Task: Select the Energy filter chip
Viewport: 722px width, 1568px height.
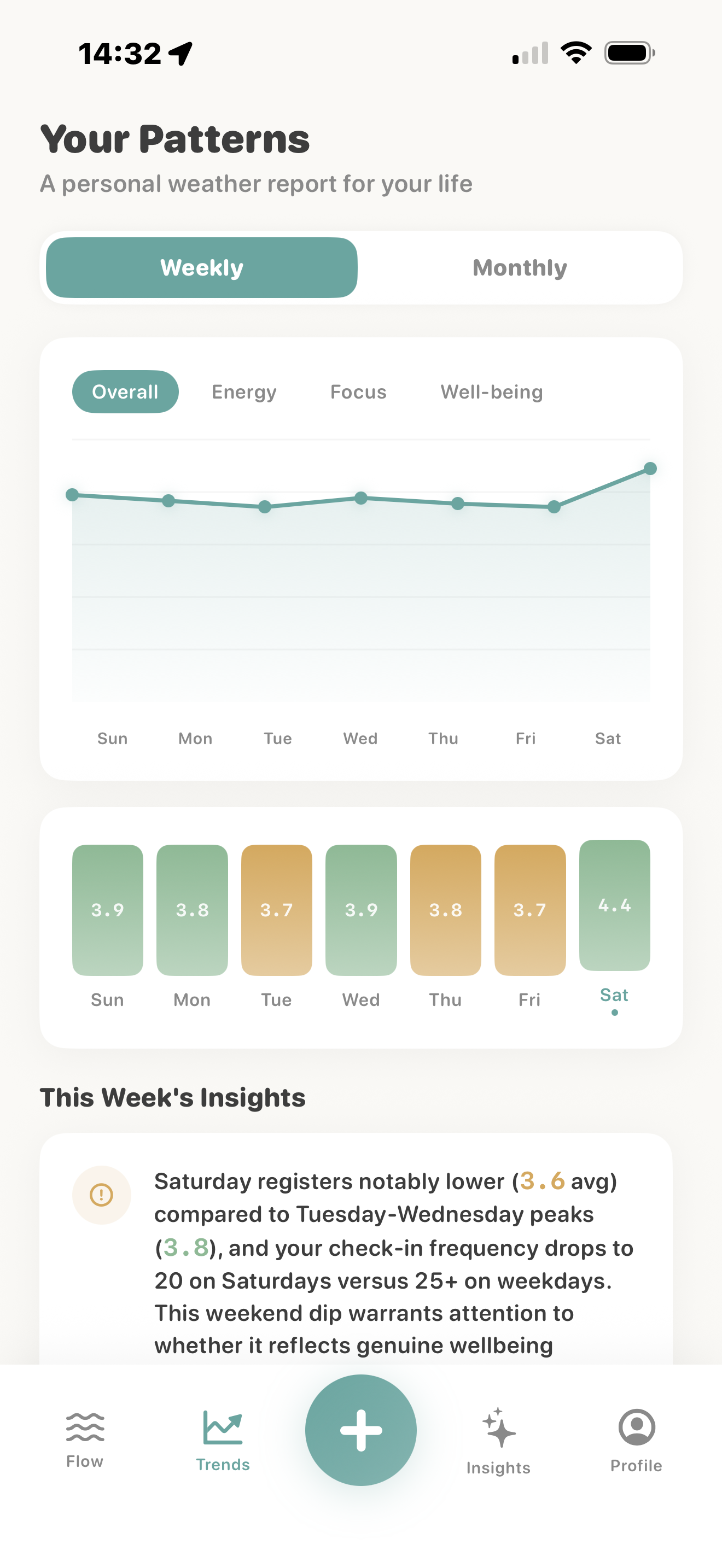Action: [243, 392]
